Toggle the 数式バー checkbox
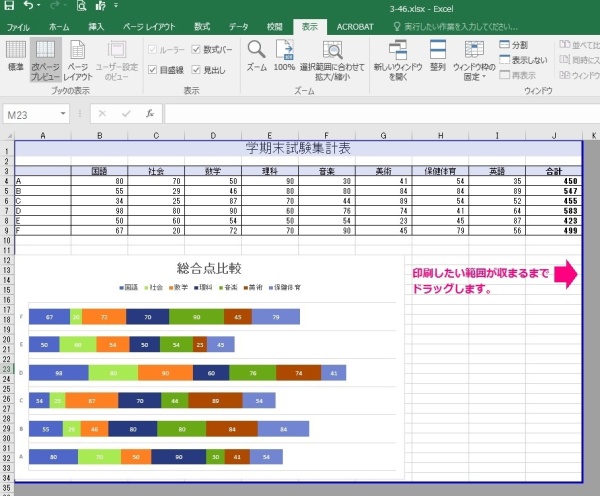Viewport: 600px width, 496px height. tap(197, 47)
